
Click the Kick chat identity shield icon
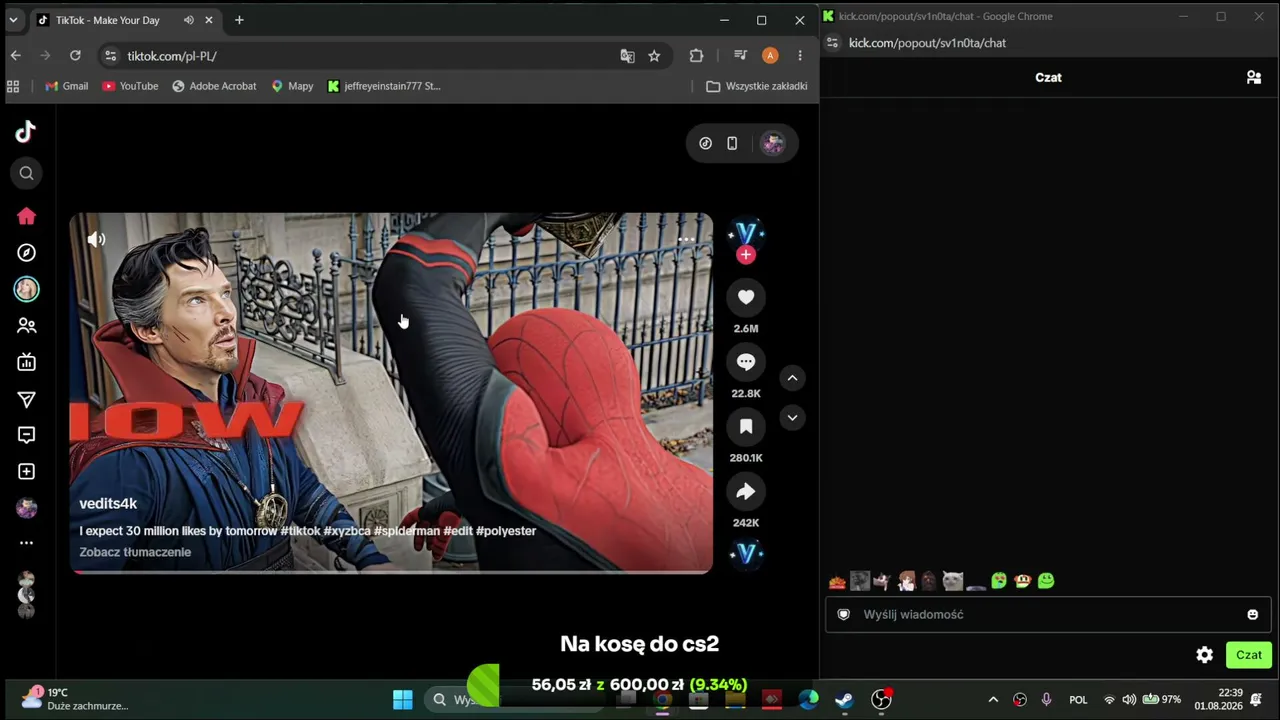[x=843, y=614]
